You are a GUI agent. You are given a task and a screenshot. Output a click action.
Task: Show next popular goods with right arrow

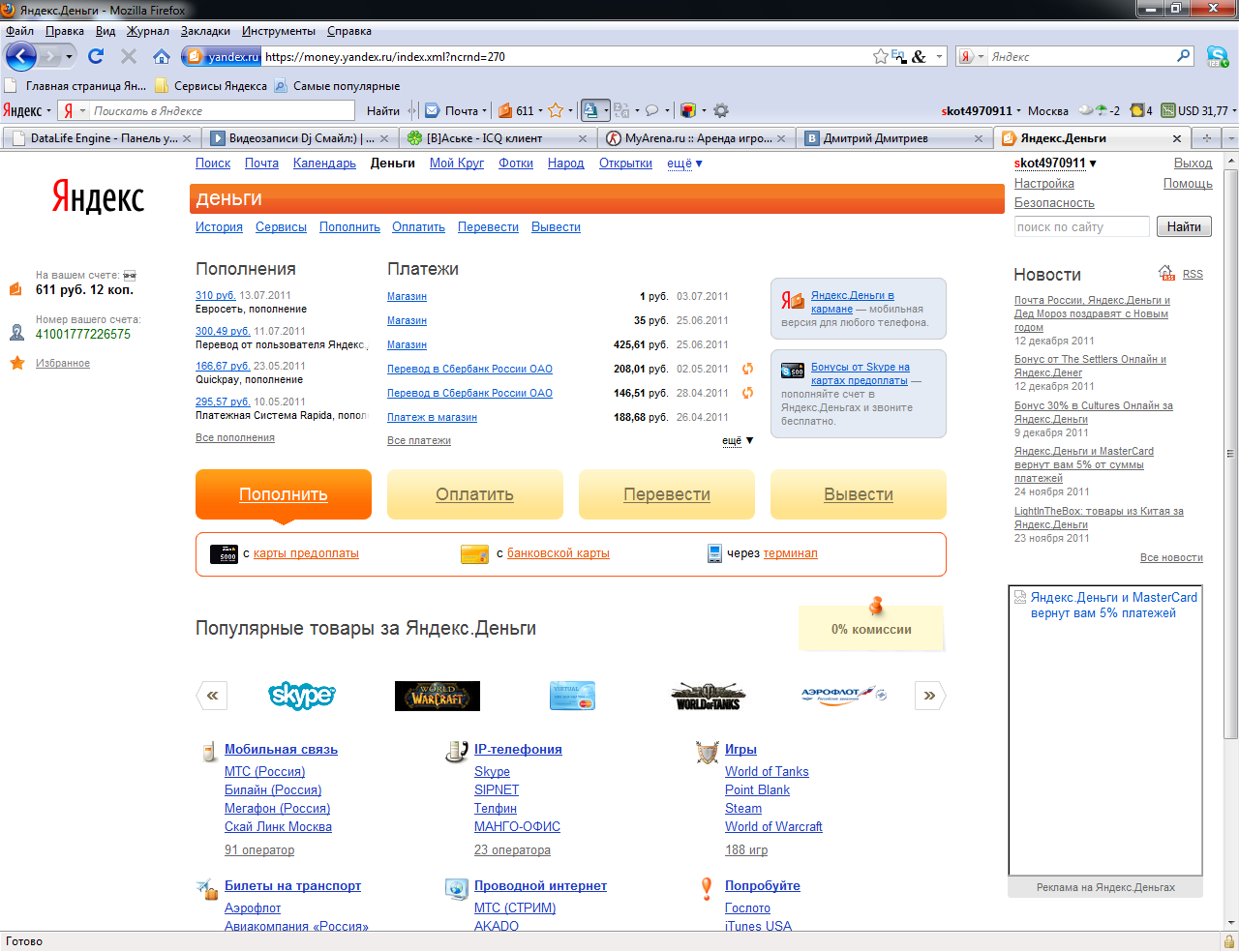[929, 695]
